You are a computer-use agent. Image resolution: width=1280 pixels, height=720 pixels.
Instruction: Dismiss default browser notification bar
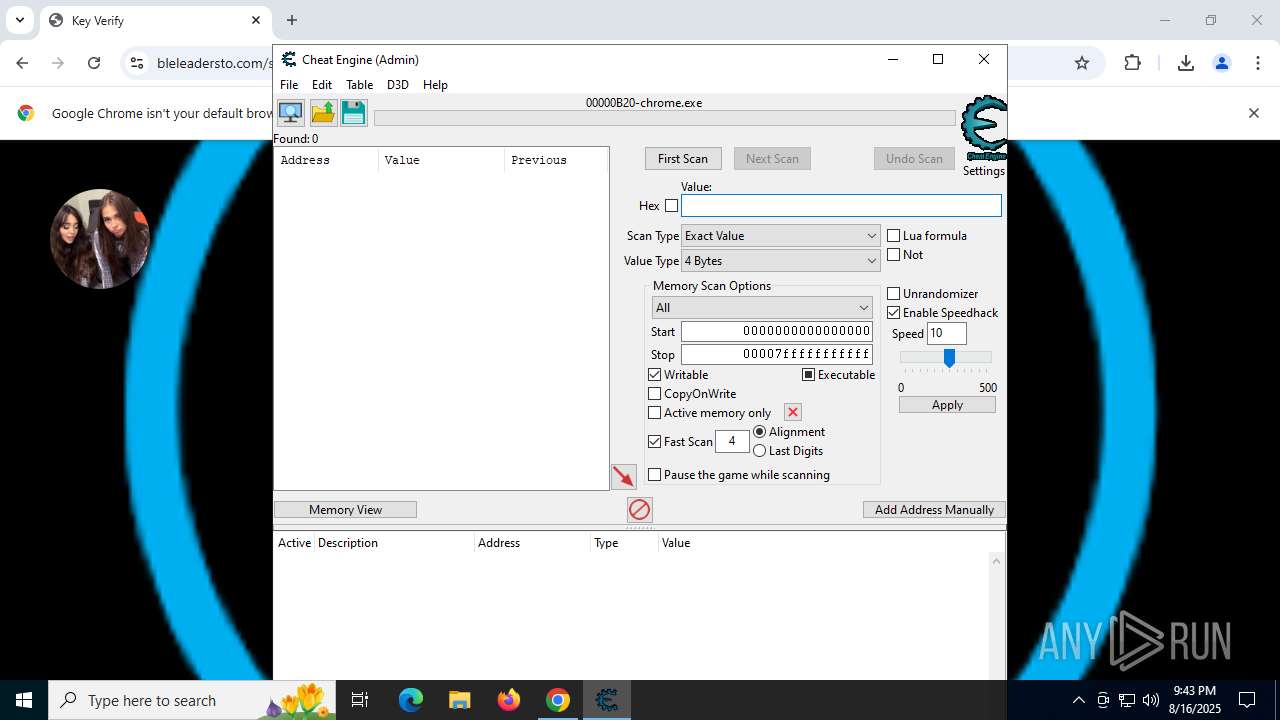click(1254, 113)
